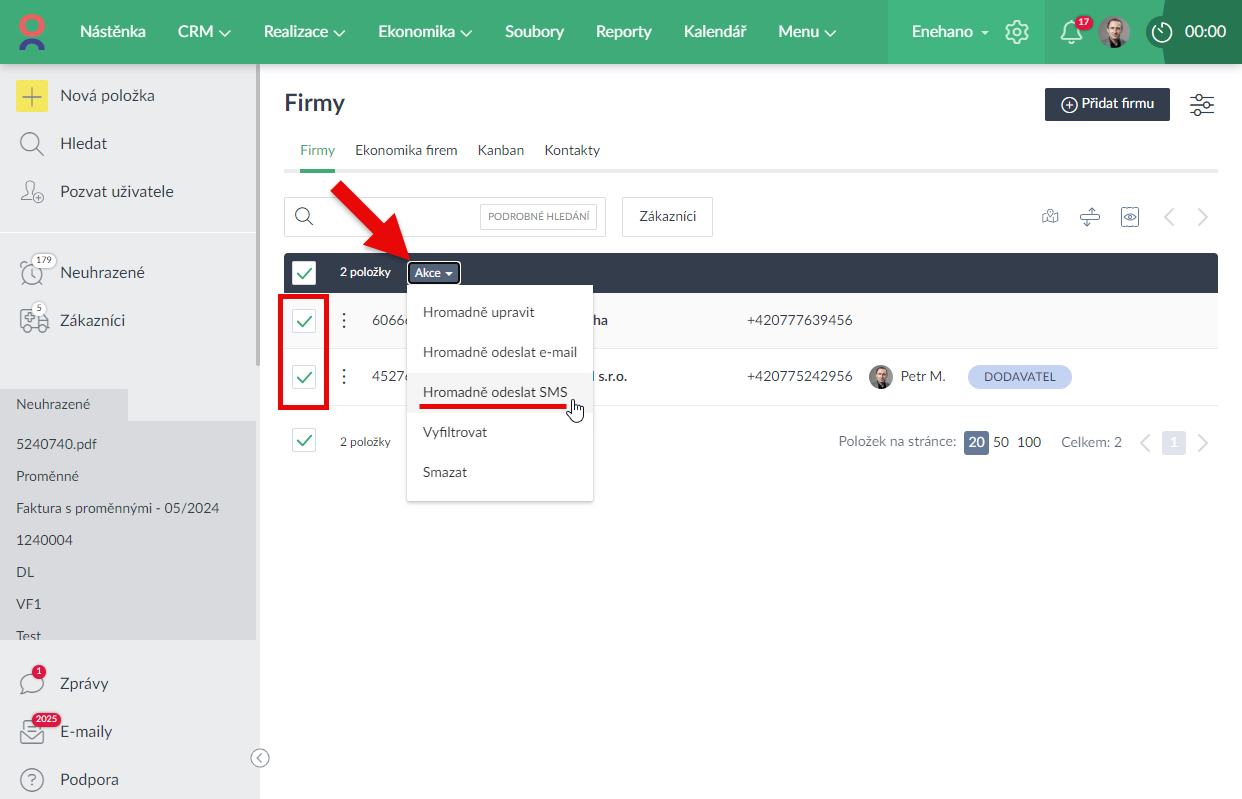Open notifications bell icon
This screenshot has height=799, width=1242.
(x=1071, y=32)
